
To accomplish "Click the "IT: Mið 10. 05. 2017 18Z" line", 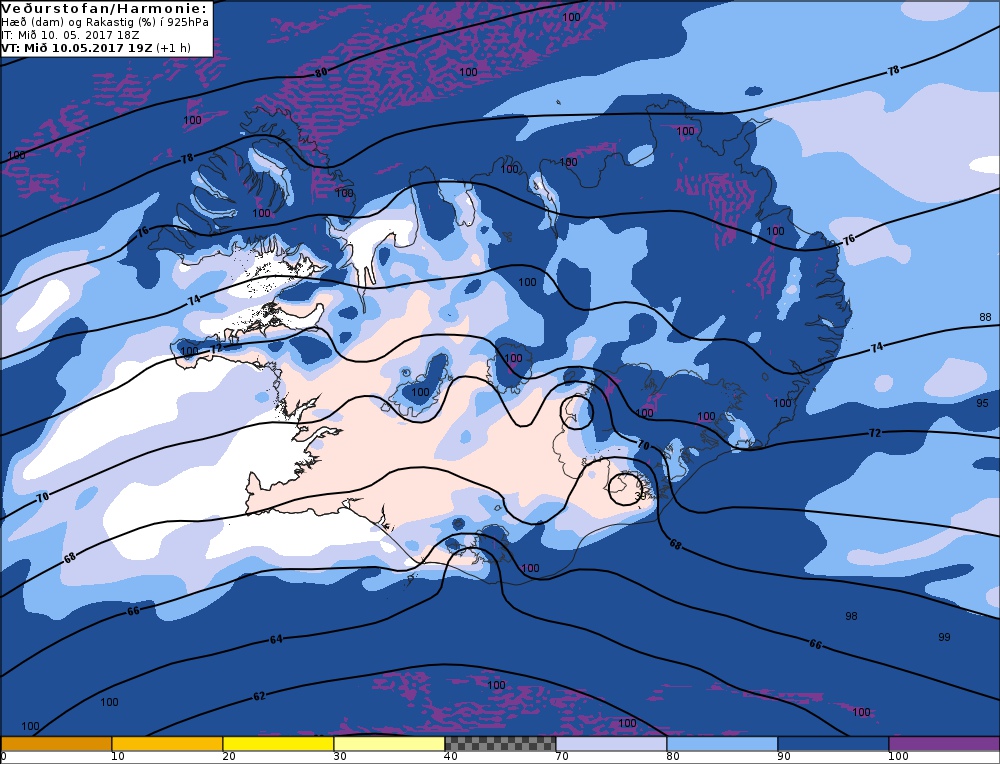I will pos(70,35).
